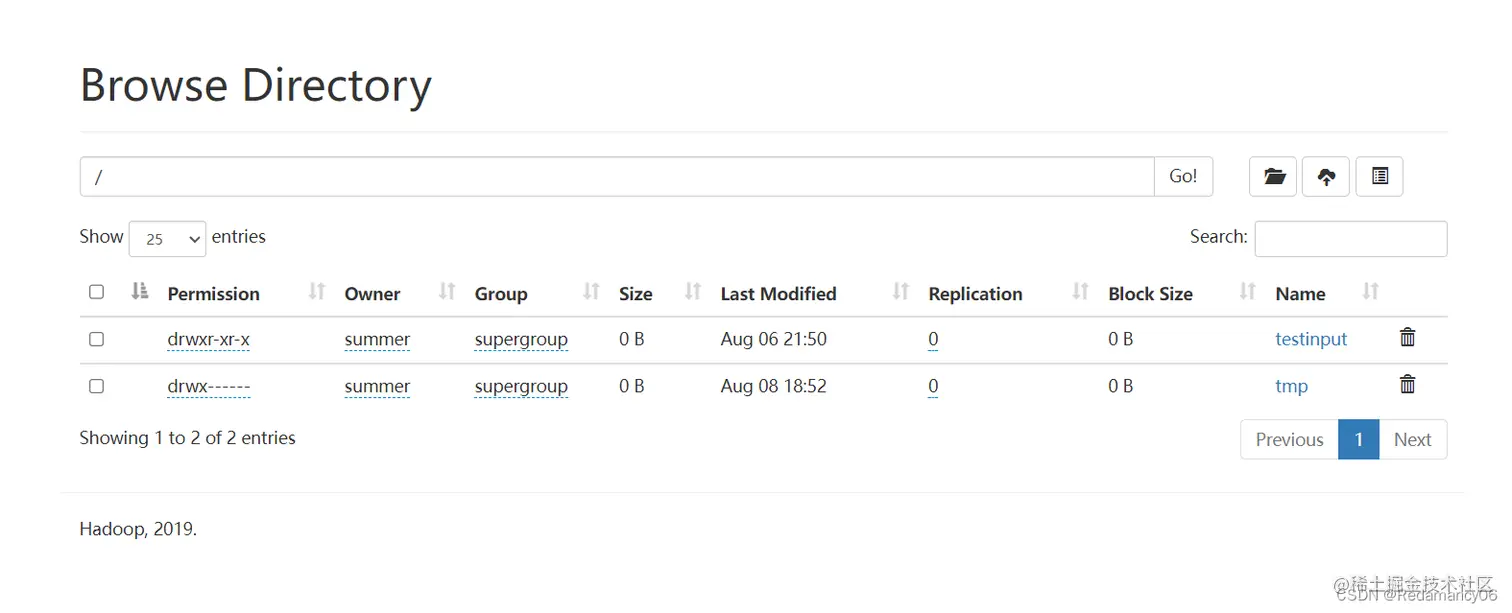Image resolution: width=1512 pixels, height=613 pixels.
Task: Click supergroup in testinput row
Action: (521, 339)
